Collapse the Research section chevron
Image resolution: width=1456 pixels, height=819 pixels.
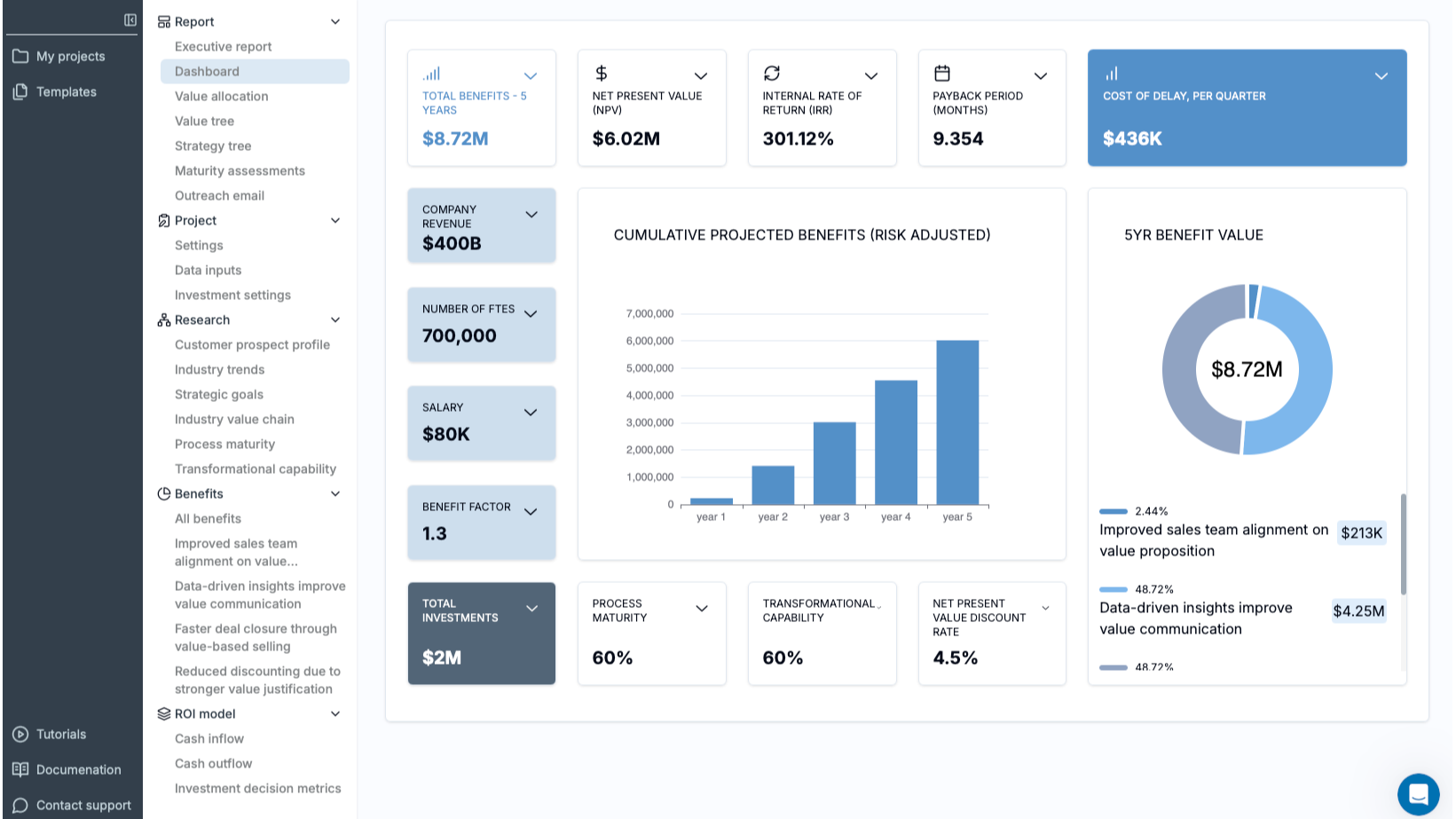(x=335, y=320)
